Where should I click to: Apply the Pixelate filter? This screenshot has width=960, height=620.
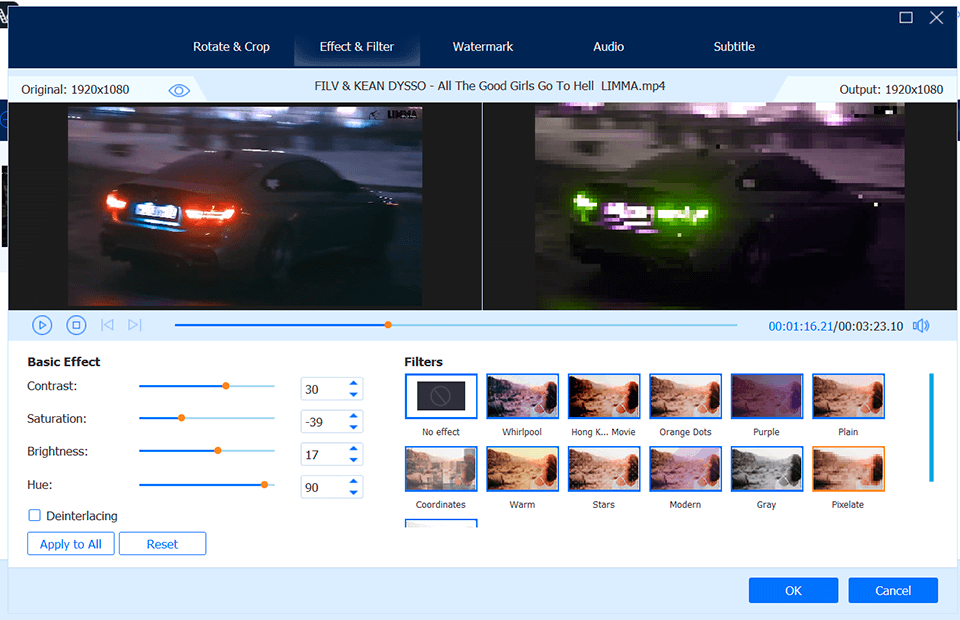point(848,469)
